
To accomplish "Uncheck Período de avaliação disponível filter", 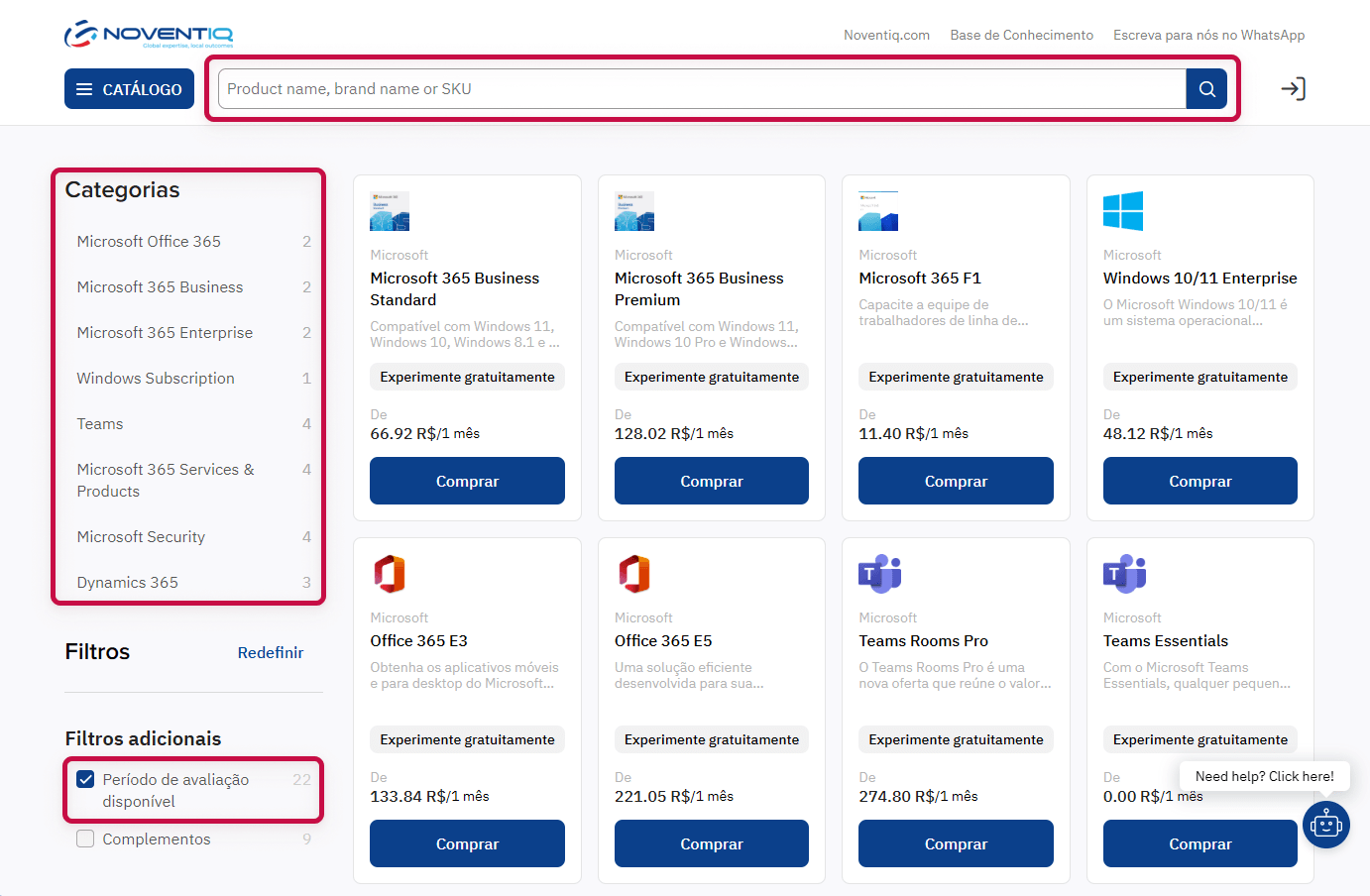I will [x=85, y=779].
